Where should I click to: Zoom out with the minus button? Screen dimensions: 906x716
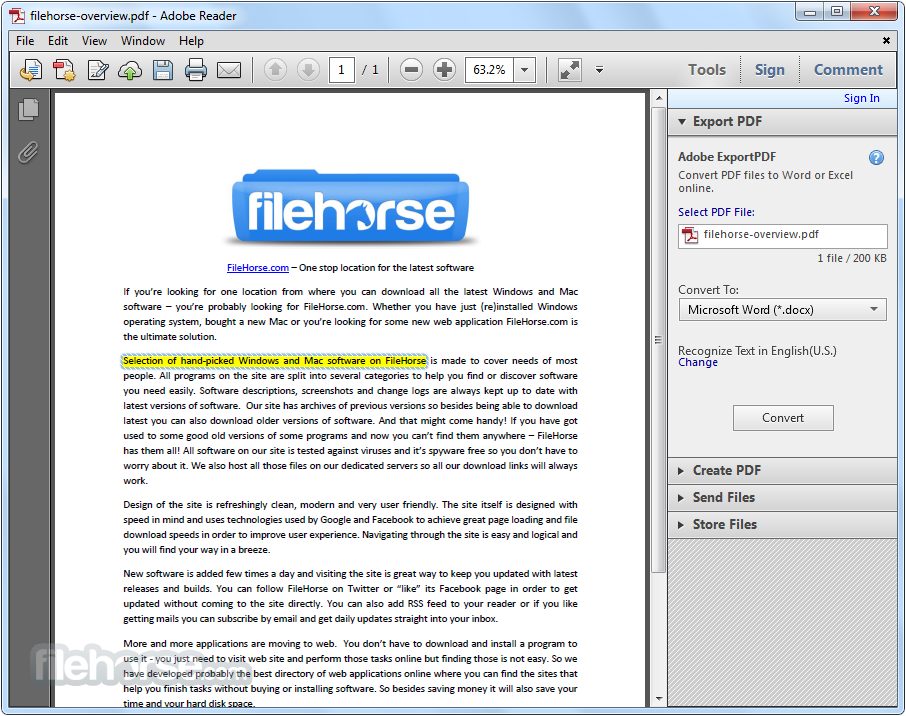click(x=411, y=70)
